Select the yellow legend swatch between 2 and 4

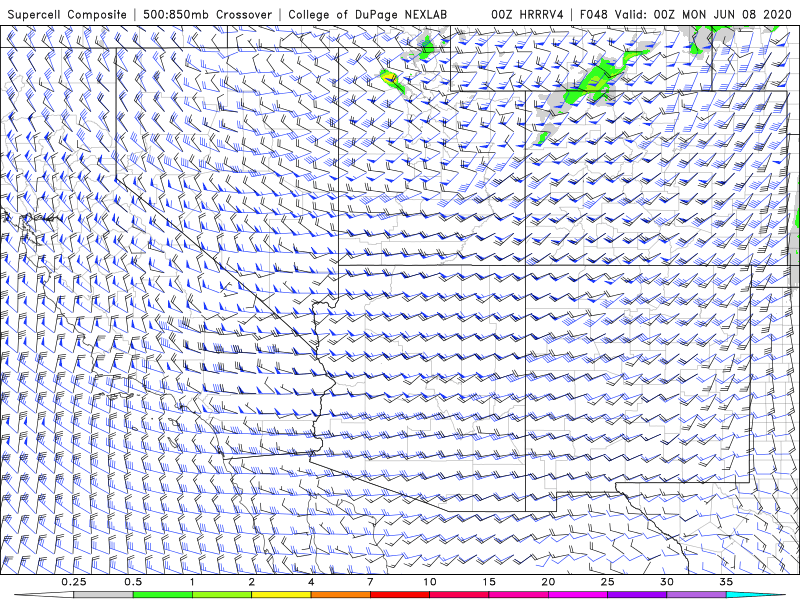click(281, 595)
